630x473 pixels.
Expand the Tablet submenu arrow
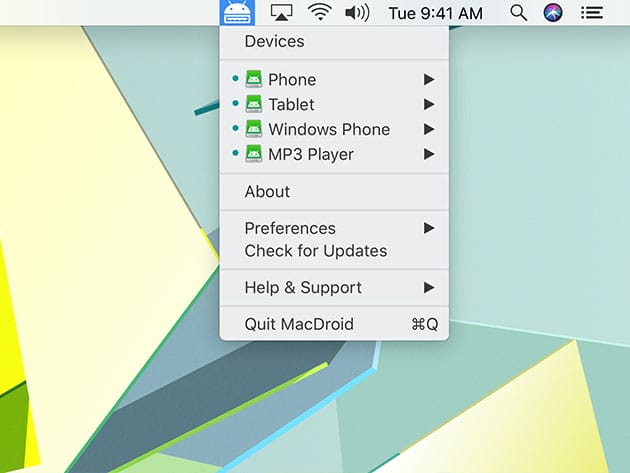[x=429, y=104]
